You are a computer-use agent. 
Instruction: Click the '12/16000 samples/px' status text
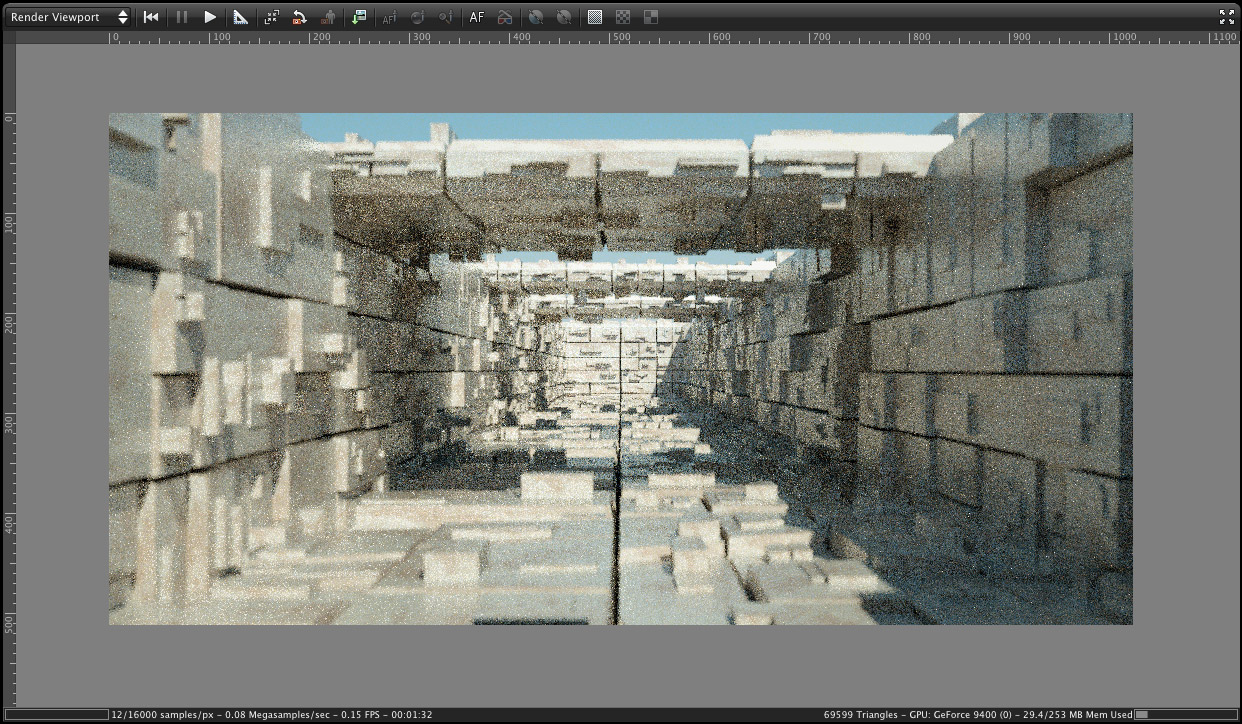pyautogui.click(x=162, y=715)
